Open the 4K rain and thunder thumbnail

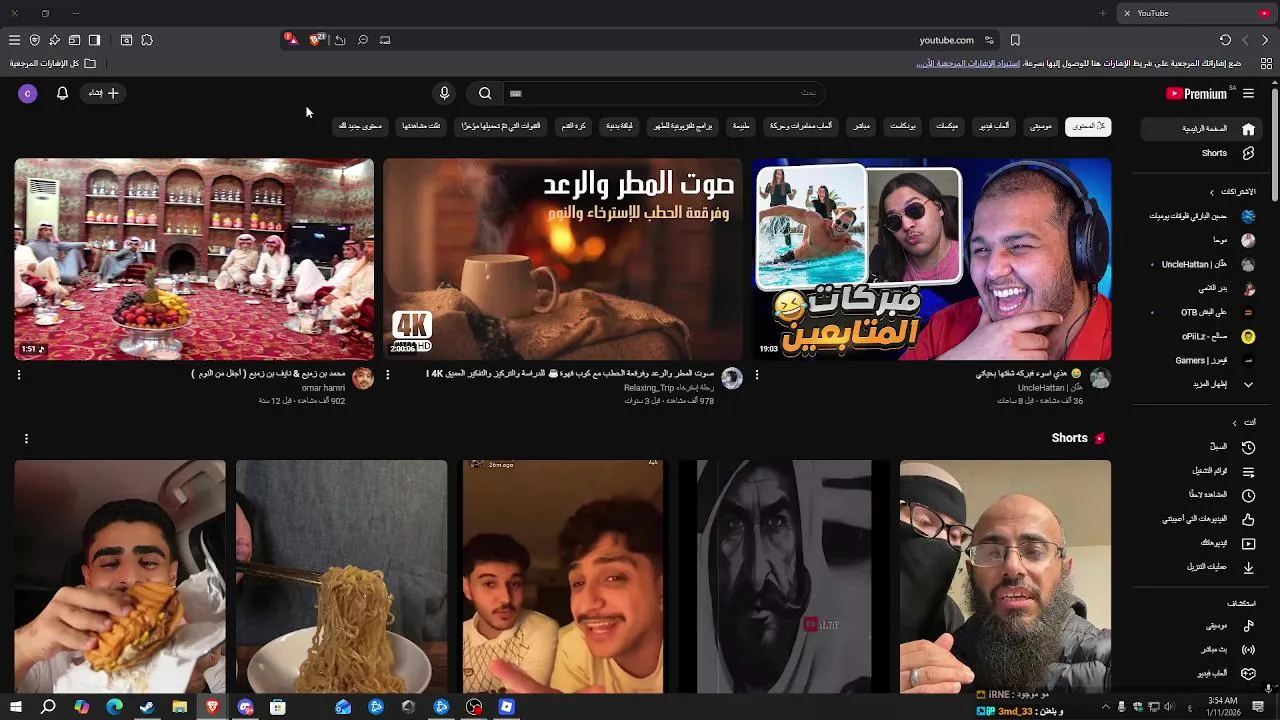pyautogui.click(x=563, y=259)
